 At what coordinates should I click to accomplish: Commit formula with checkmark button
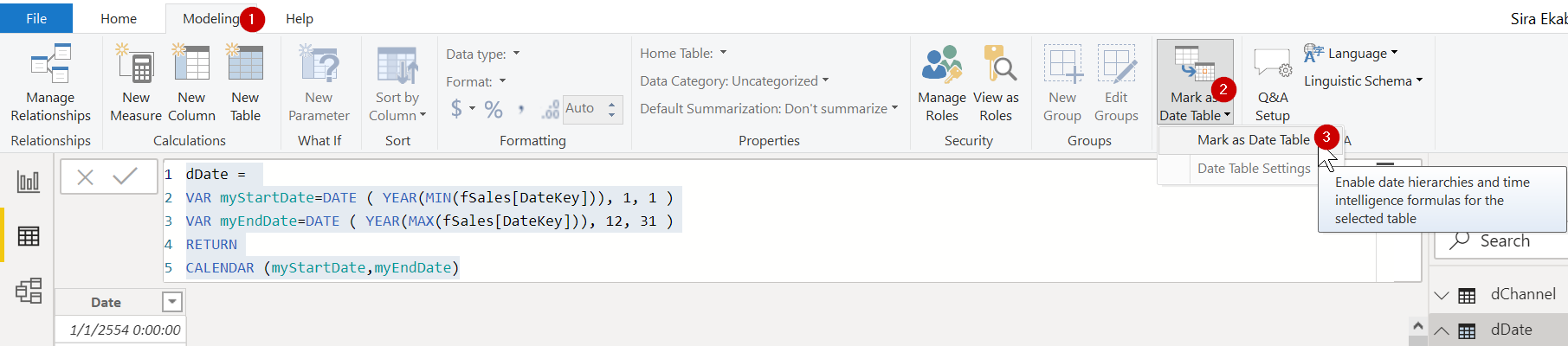pos(126,177)
